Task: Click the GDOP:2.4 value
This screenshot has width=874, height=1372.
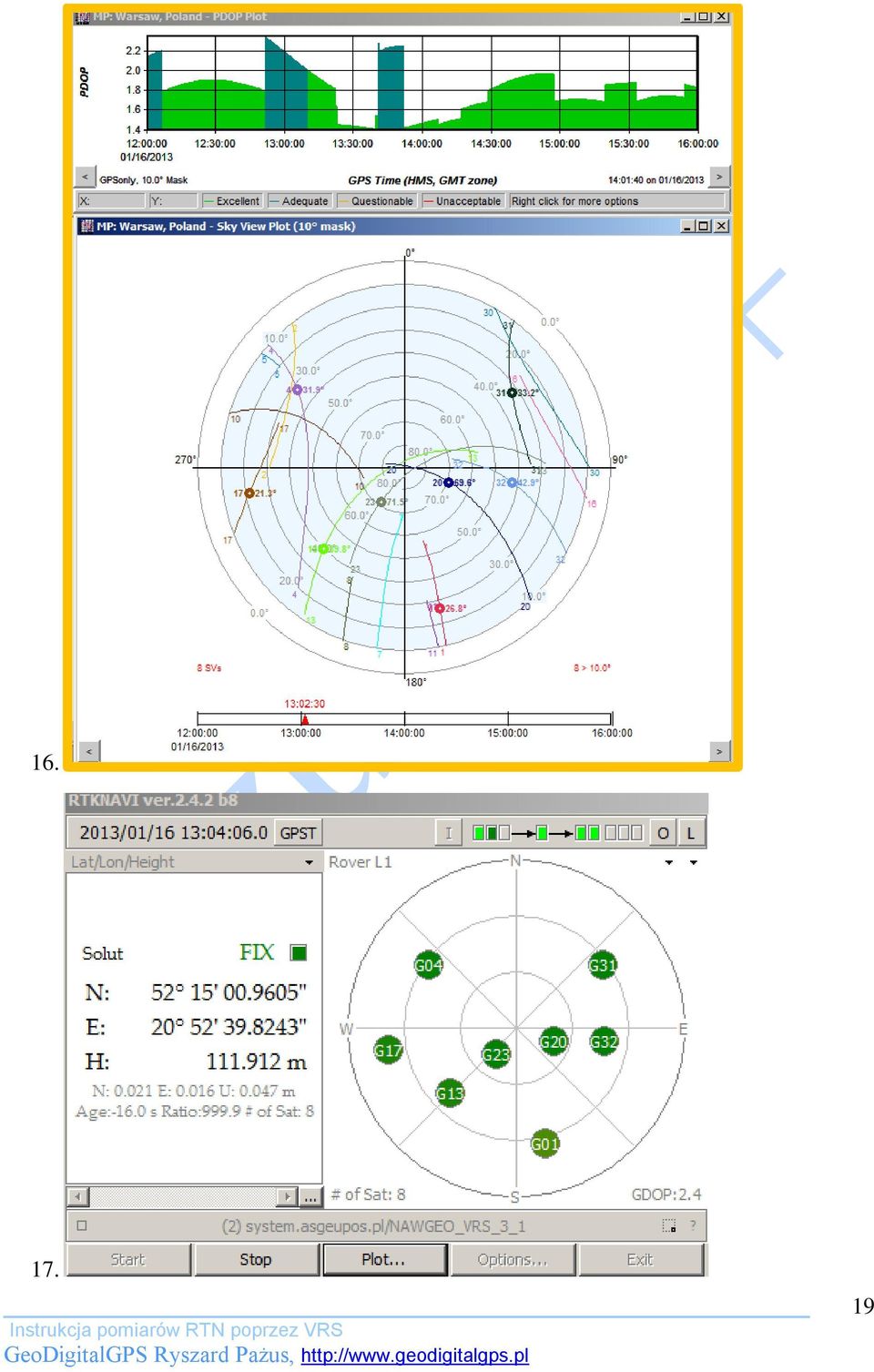Action: pos(666,1194)
